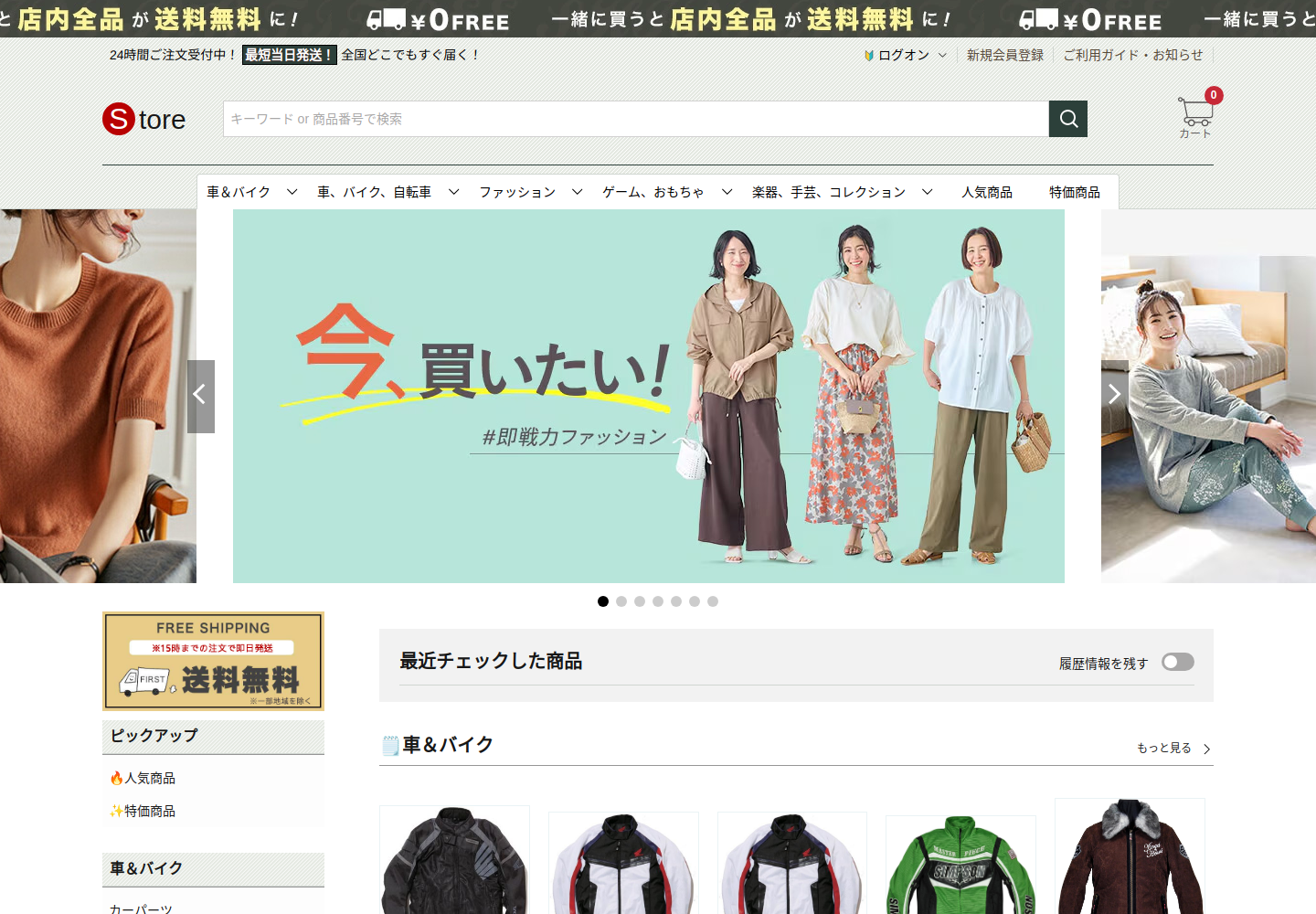Select the fourth carousel dot
The image size is (1316, 914).
pos(658,601)
